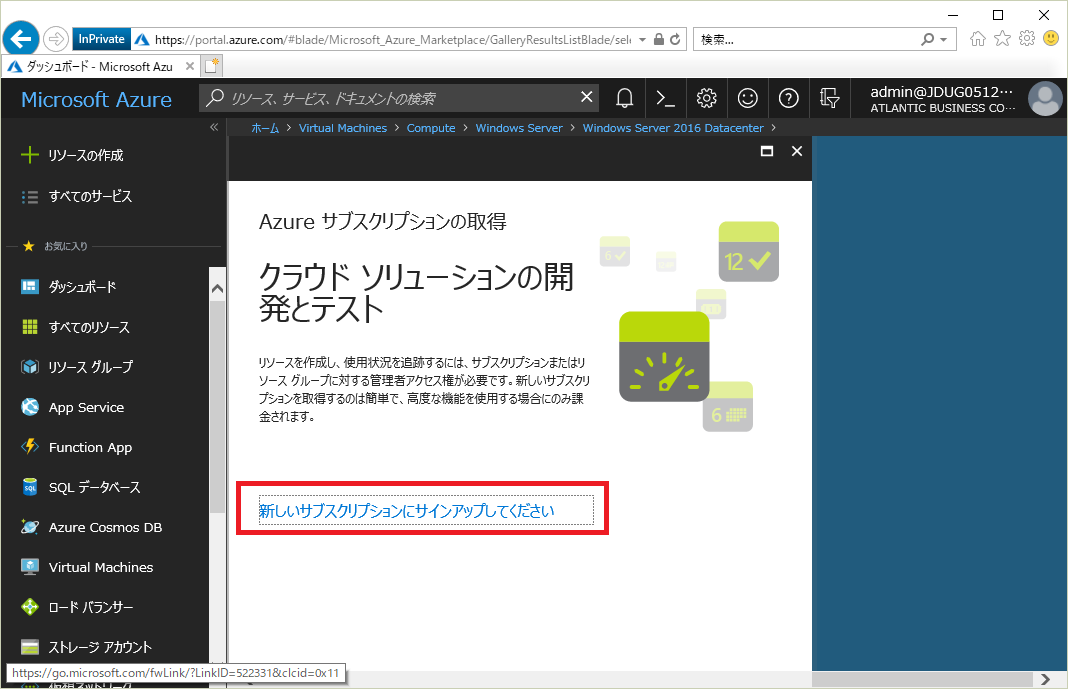The image size is (1068, 689).
Task: Go to ホーム breadcrumb
Action: [x=265, y=128]
